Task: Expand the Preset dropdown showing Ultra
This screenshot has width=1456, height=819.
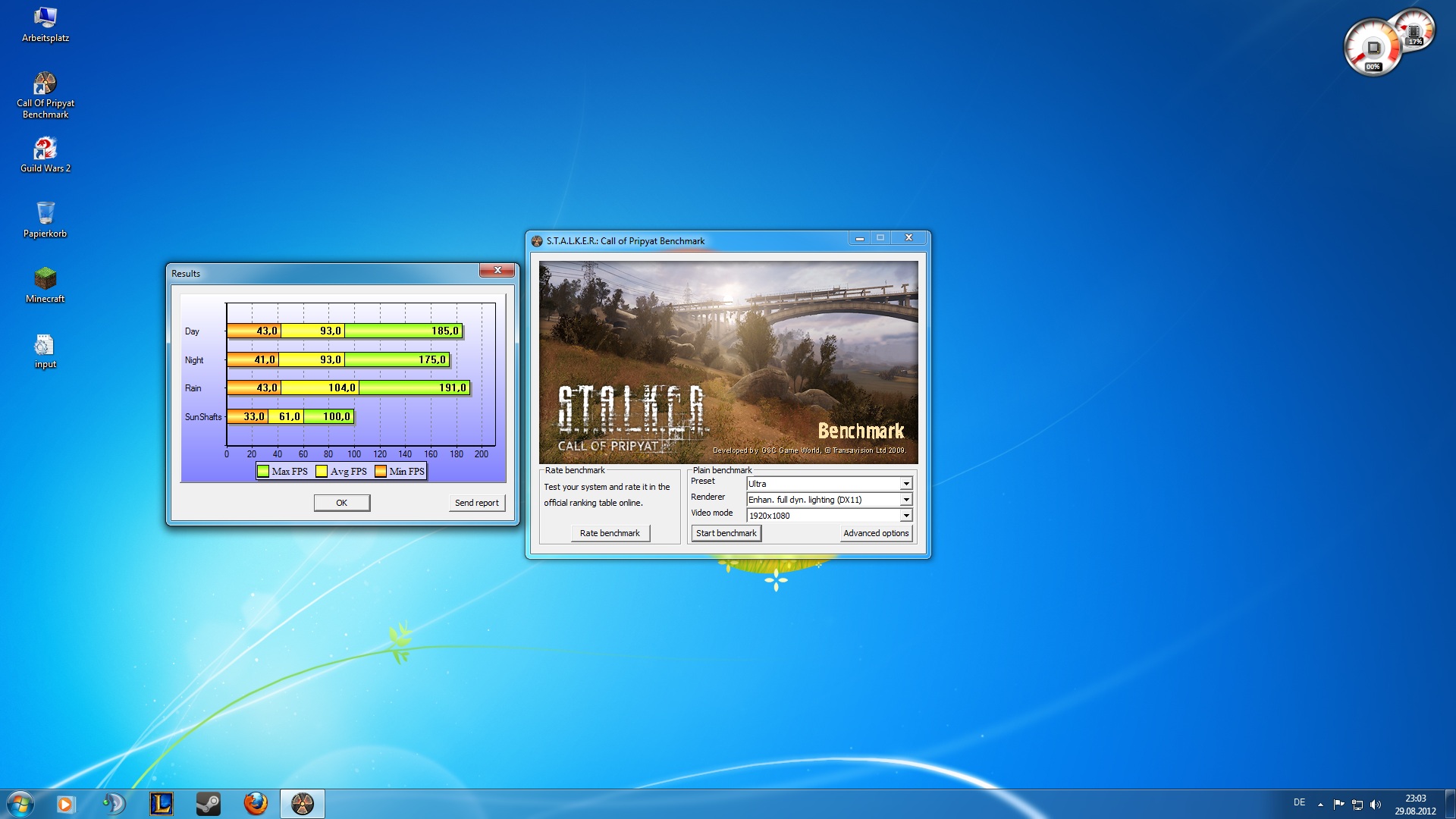Action: tap(905, 484)
